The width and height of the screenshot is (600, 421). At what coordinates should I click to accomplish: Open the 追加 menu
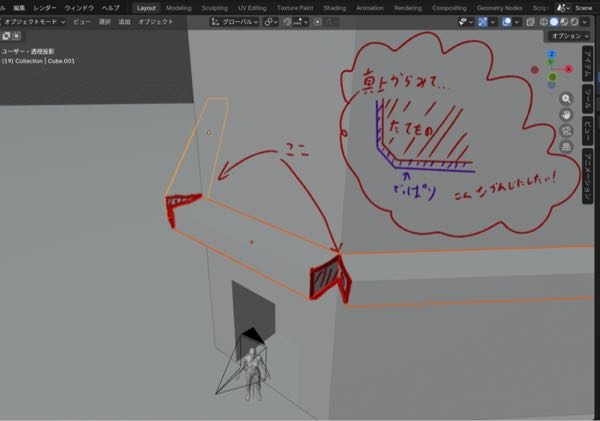(124, 22)
